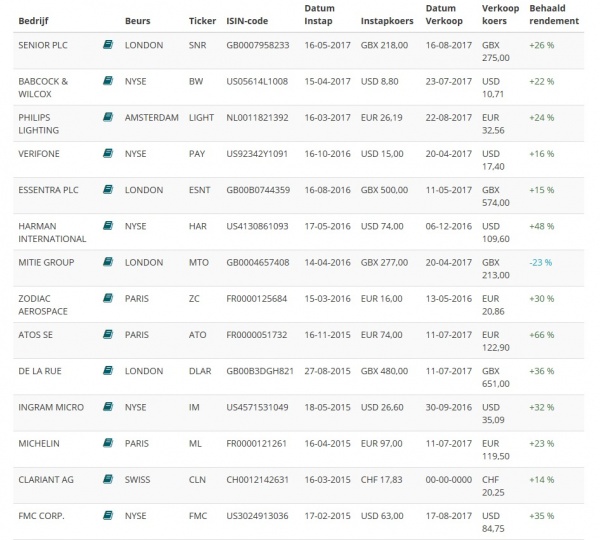Viewport: 600px width, 540px height.
Task: Click the AMSTERDAM exchange cell
Action: click(152, 117)
